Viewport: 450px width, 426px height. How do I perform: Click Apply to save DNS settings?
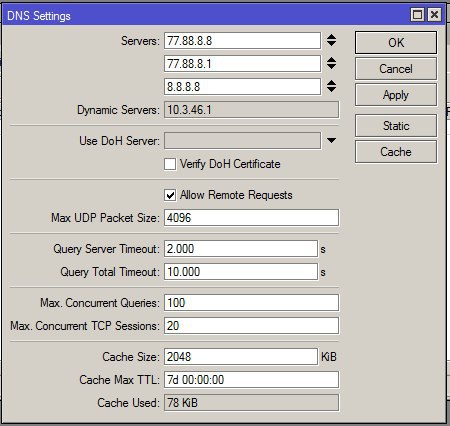point(396,95)
